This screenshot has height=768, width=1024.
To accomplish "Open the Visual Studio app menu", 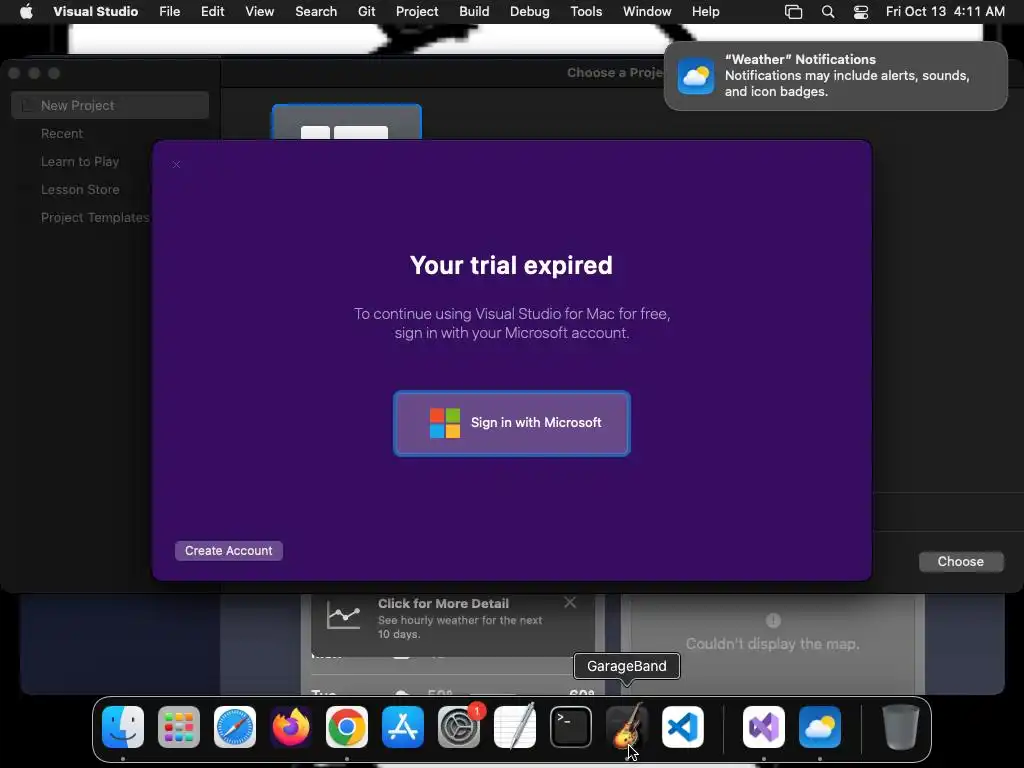I will 95,12.
